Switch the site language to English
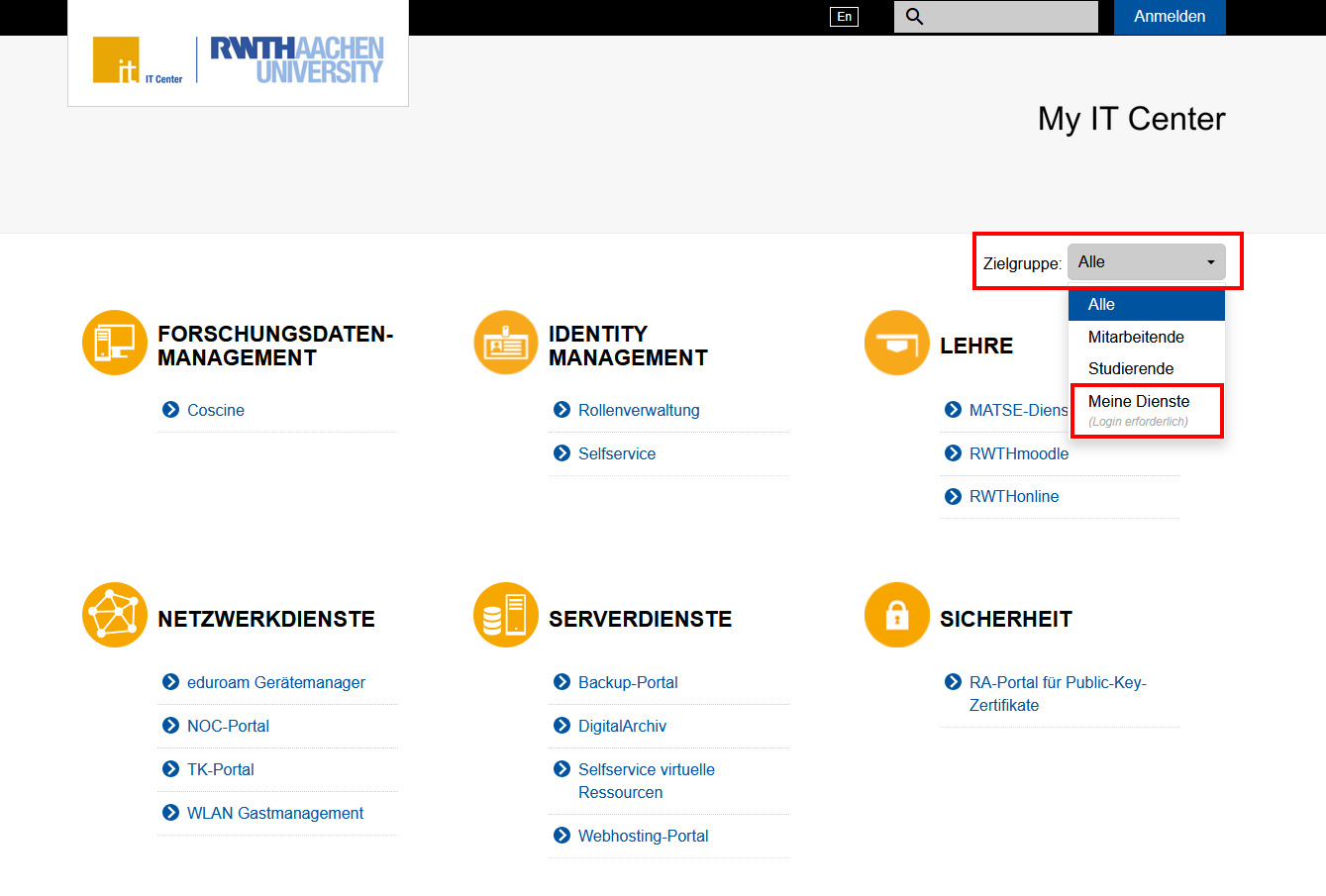The height and width of the screenshot is (896, 1326). (x=844, y=16)
